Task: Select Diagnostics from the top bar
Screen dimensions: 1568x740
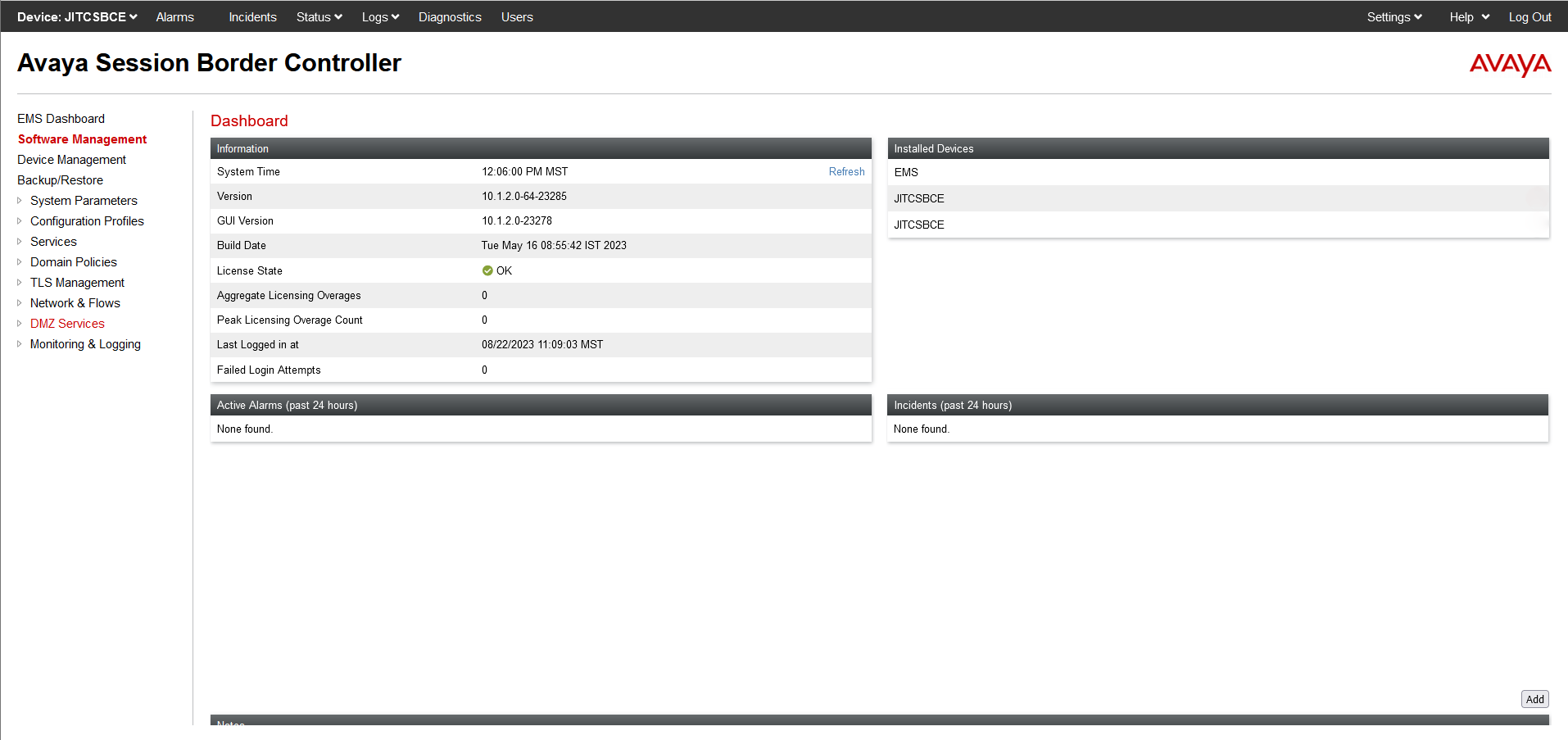Action: (x=450, y=16)
